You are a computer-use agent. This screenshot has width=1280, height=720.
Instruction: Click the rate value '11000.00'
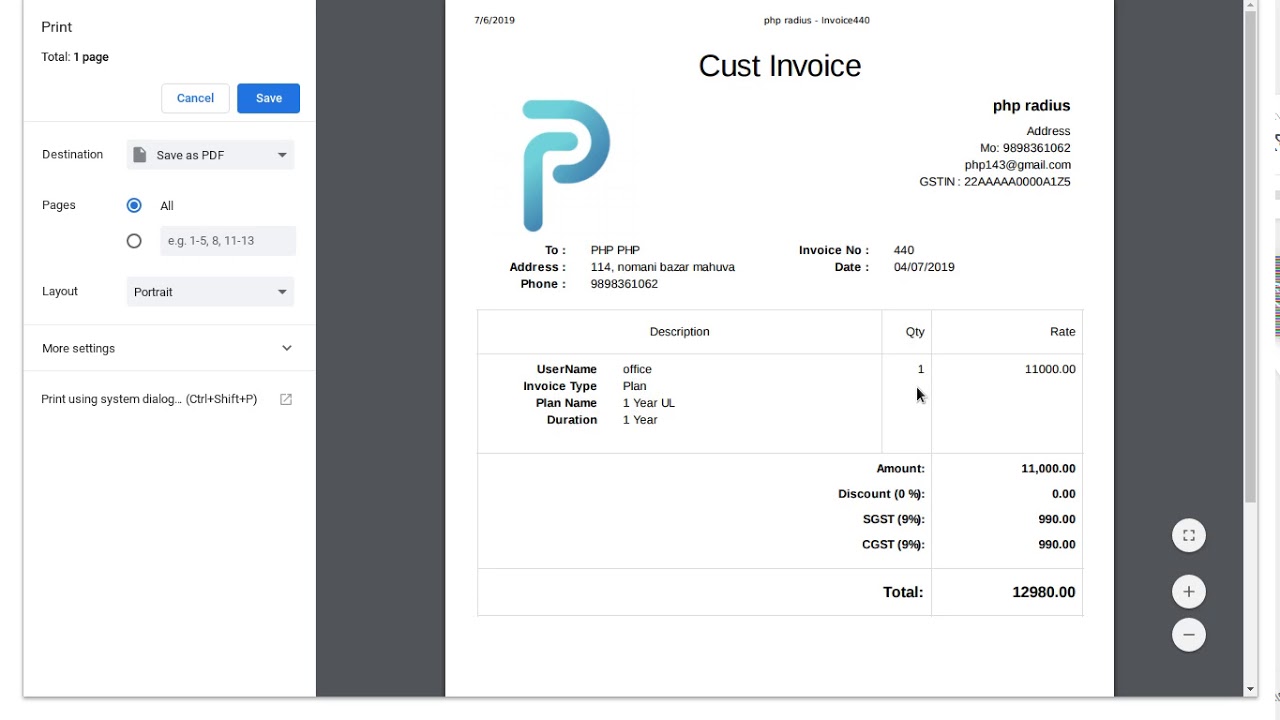point(1050,369)
